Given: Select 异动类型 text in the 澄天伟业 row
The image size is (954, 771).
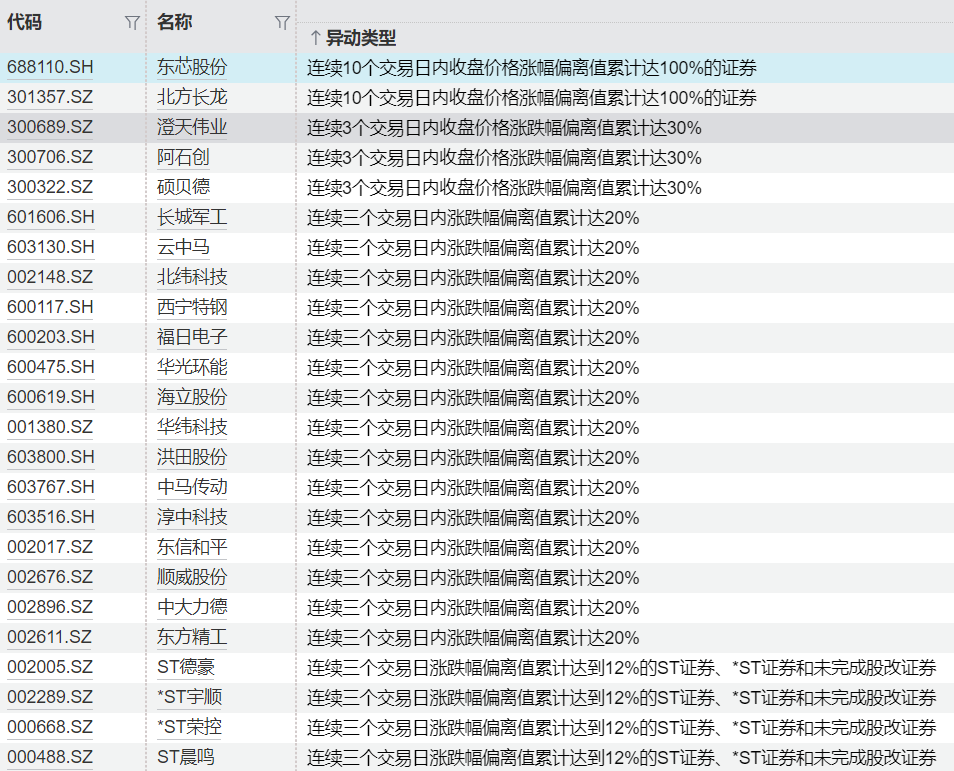Looking at the screenshot, I should [x=504, y=128].
